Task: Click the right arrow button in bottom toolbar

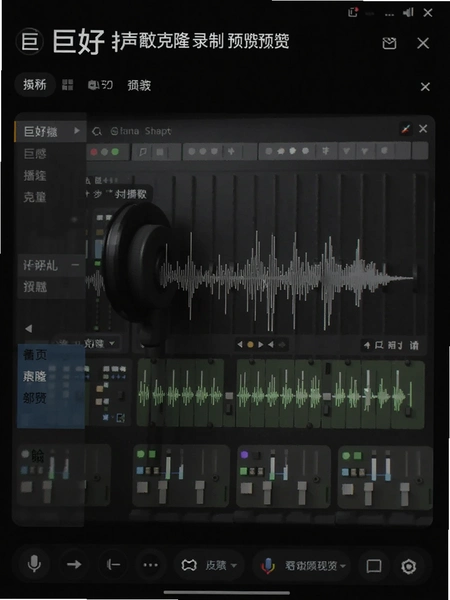Action: click(74, 564)
